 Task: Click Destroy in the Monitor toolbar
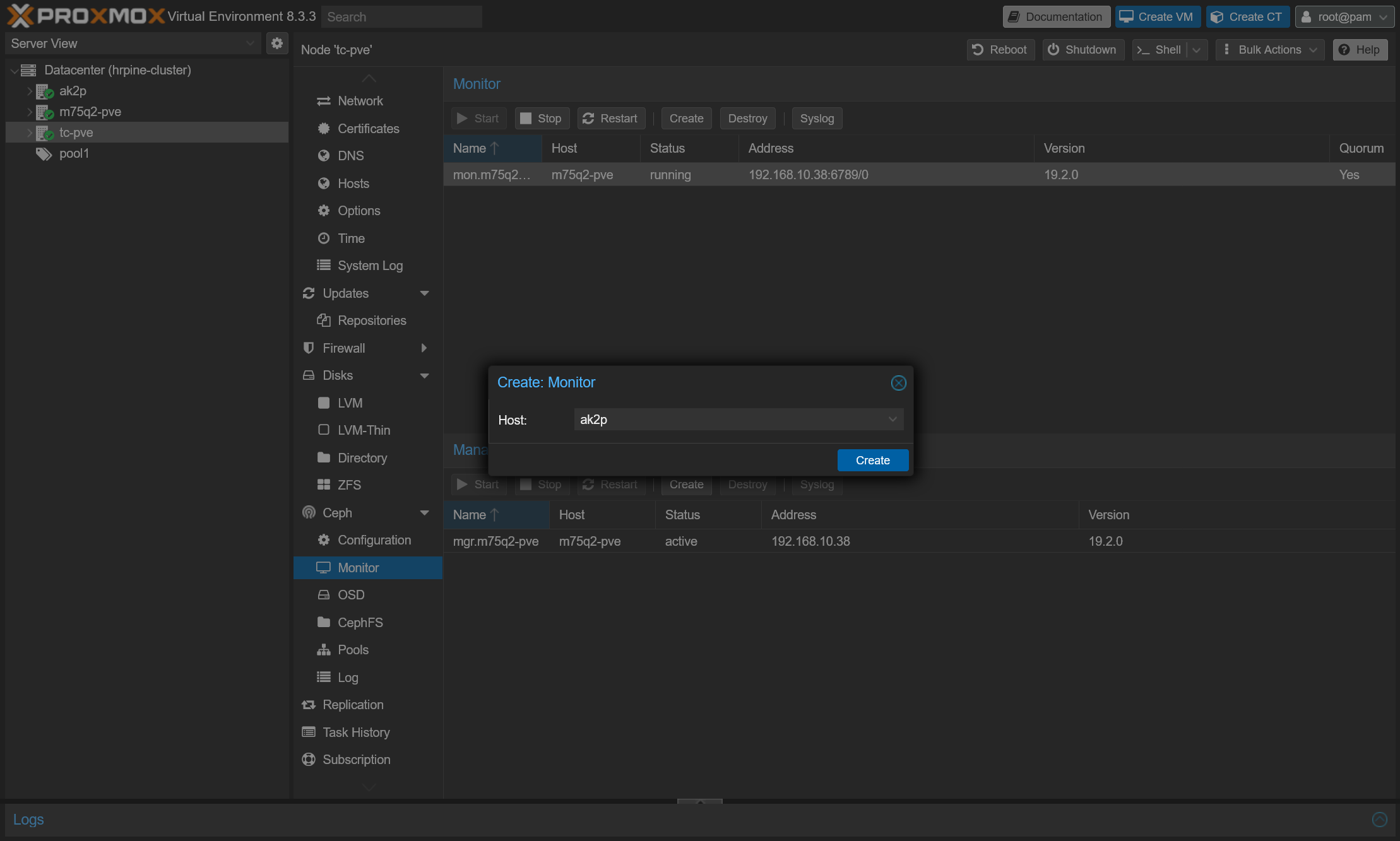[747, 119]
